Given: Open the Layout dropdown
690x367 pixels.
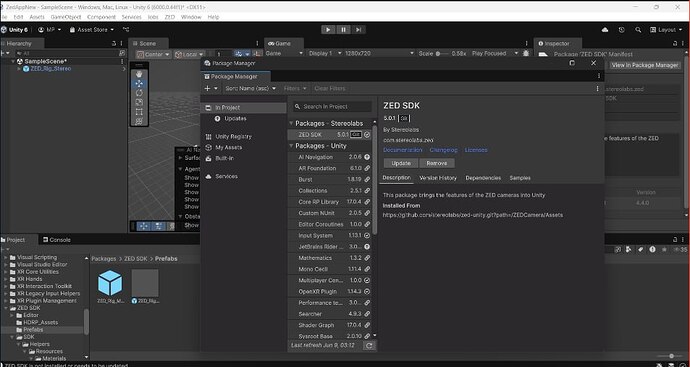Looking at the screenshot, I should click(x=666, y=30).
